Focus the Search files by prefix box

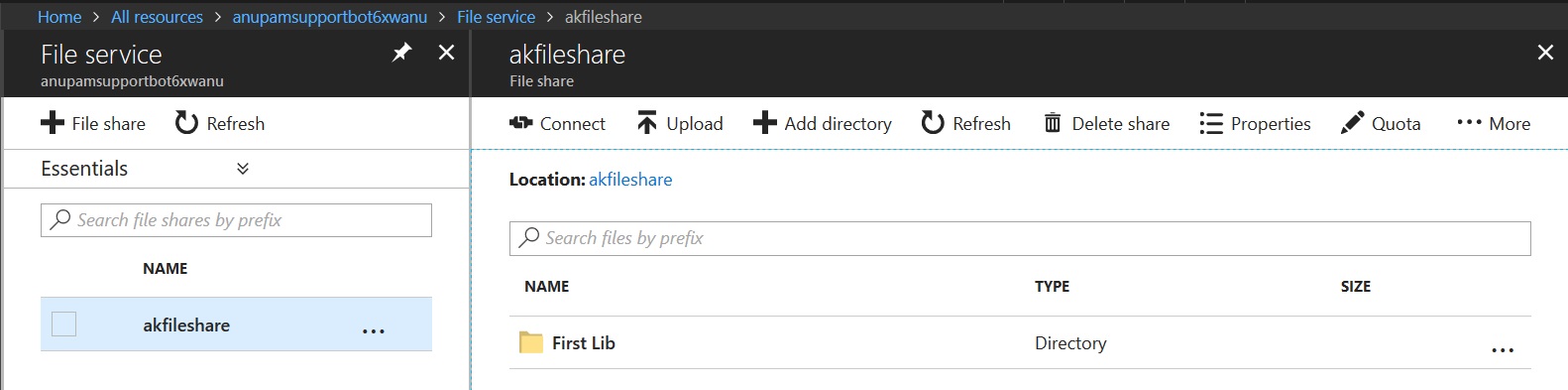(1020, 238)
